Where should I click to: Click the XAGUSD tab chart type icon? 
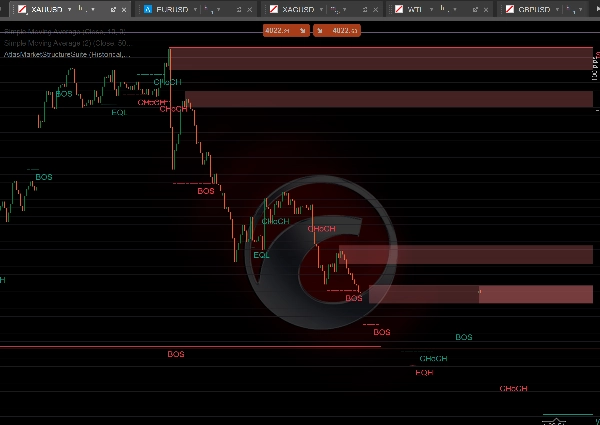click(x=334, y=9)
